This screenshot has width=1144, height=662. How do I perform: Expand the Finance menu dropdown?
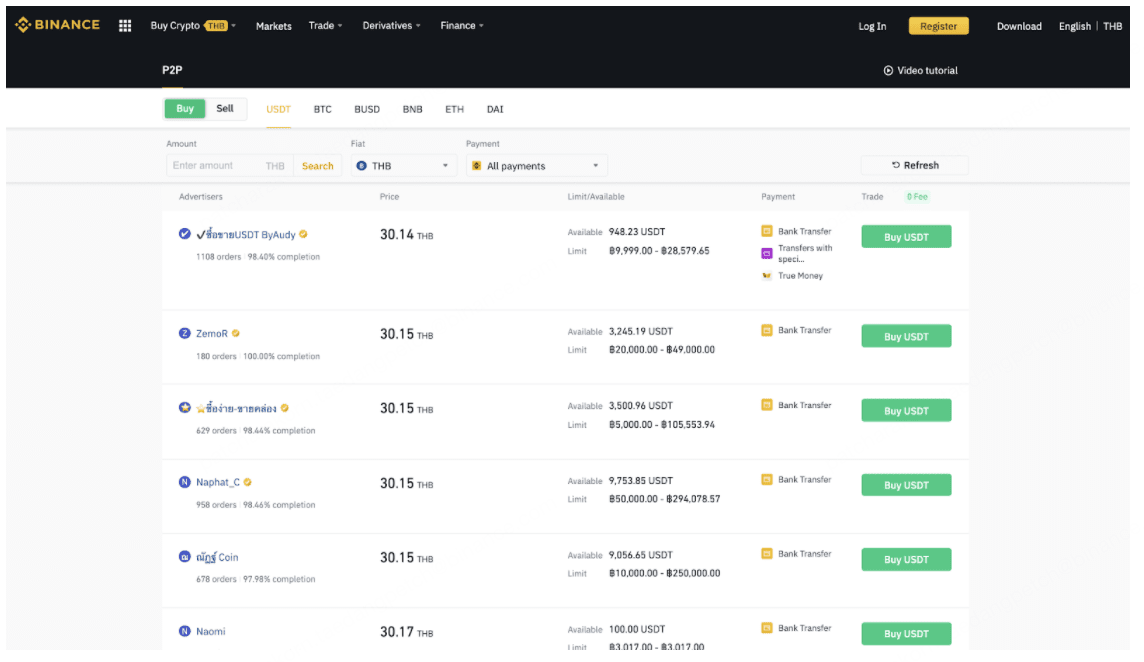[x=462, y=26]
